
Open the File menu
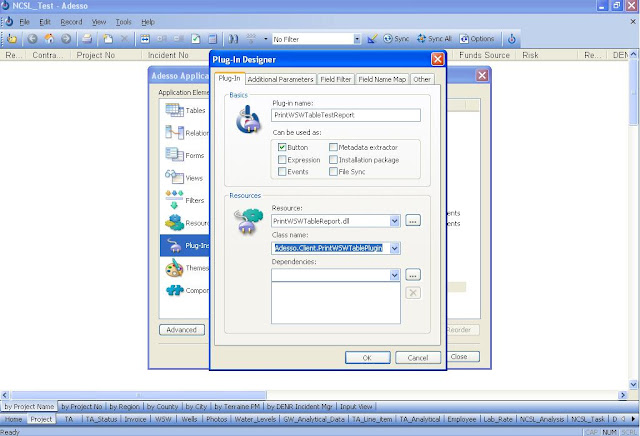point(24,22)
